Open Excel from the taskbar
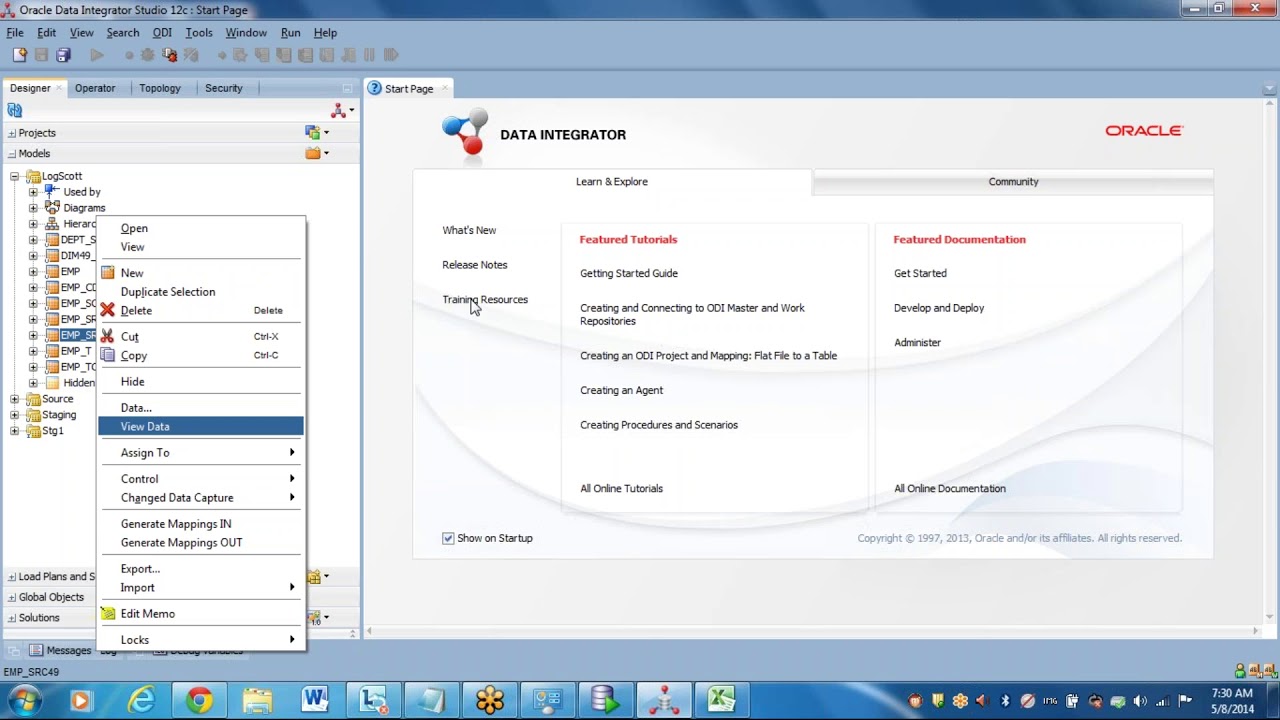The height and width of the screenshot is (720, 1280). click(722, 700)
